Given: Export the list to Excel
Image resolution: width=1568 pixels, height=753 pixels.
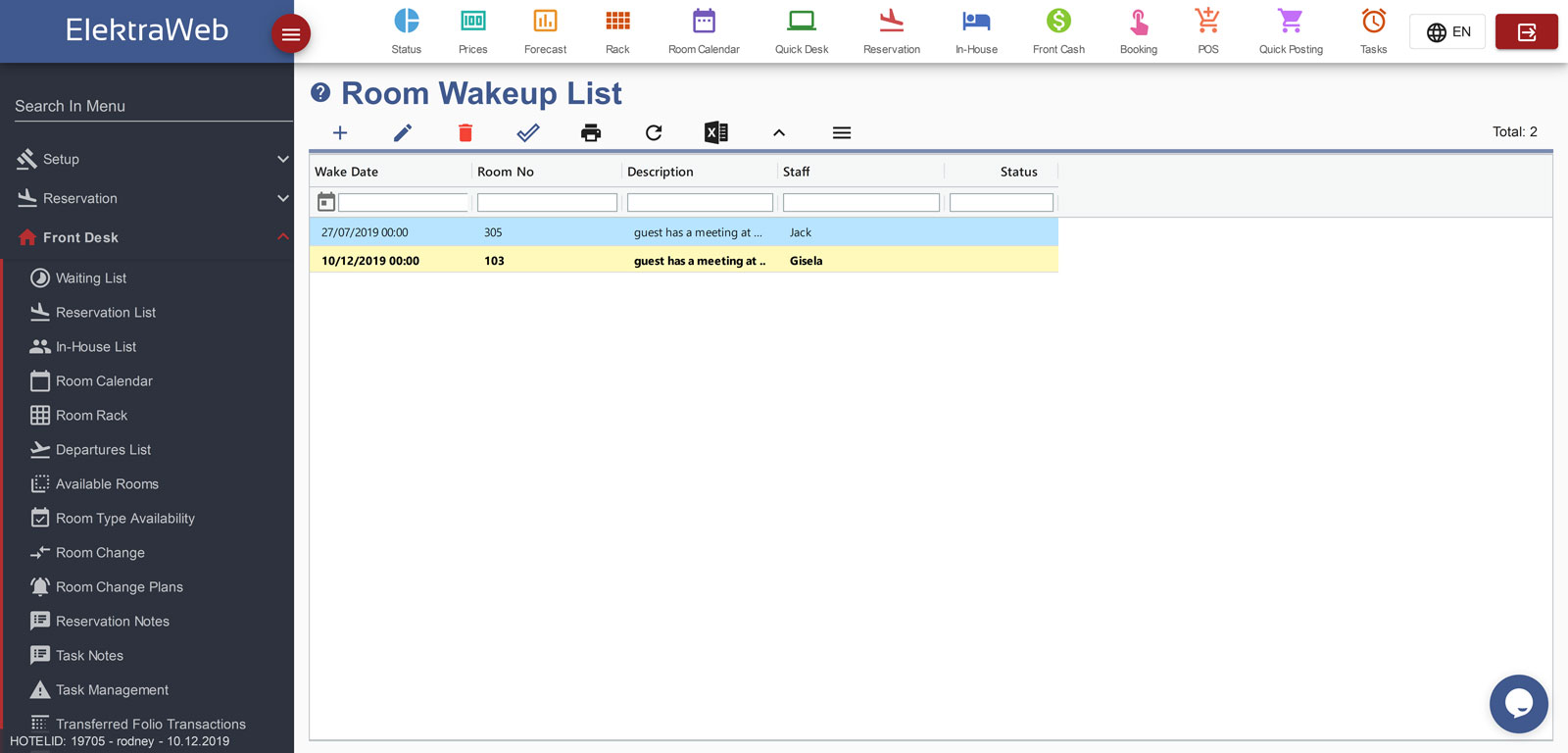Looking at the screenshot, I should [716, 132].
